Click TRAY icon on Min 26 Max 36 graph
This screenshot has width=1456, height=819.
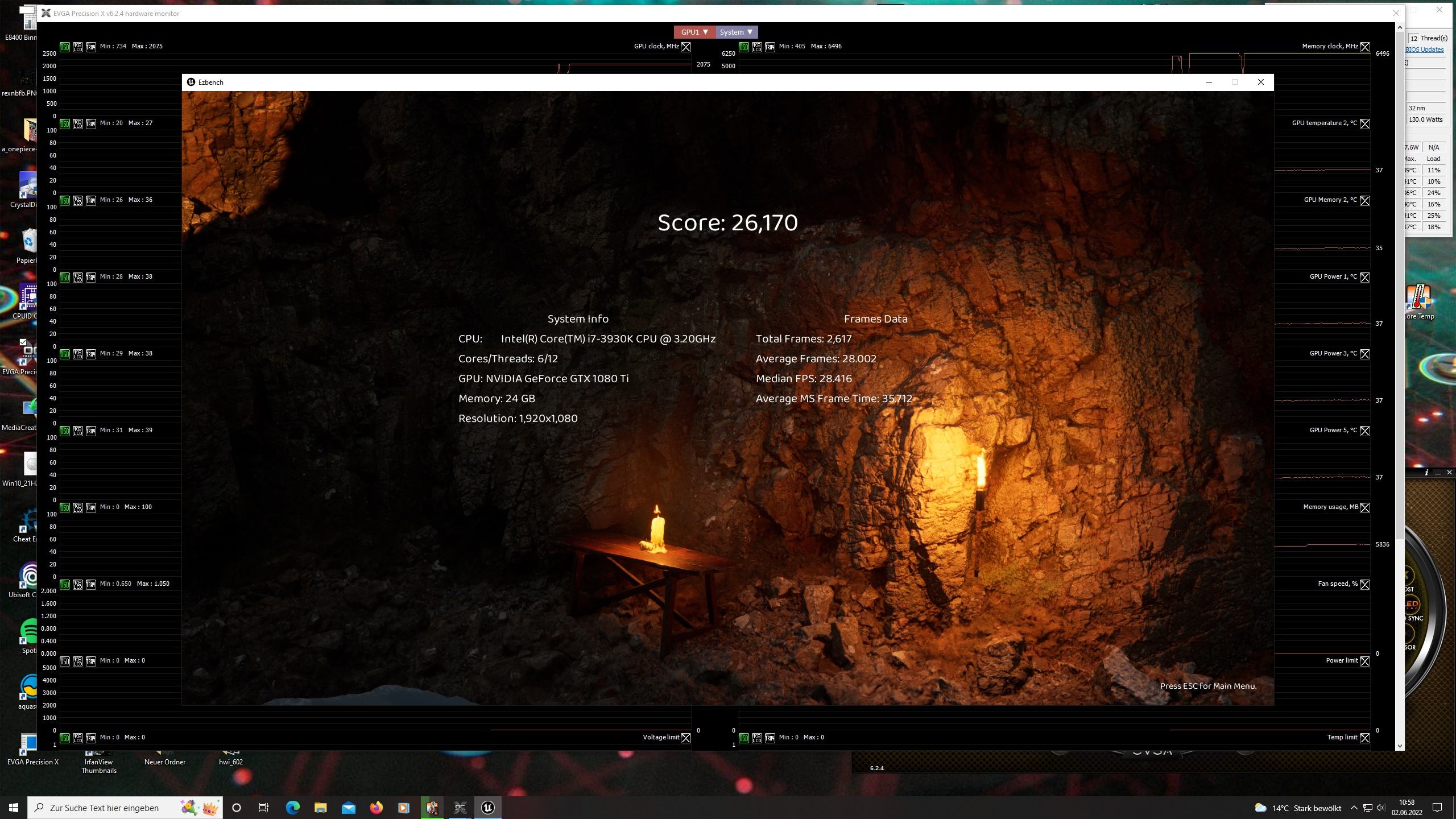click(x=91, y=200)
